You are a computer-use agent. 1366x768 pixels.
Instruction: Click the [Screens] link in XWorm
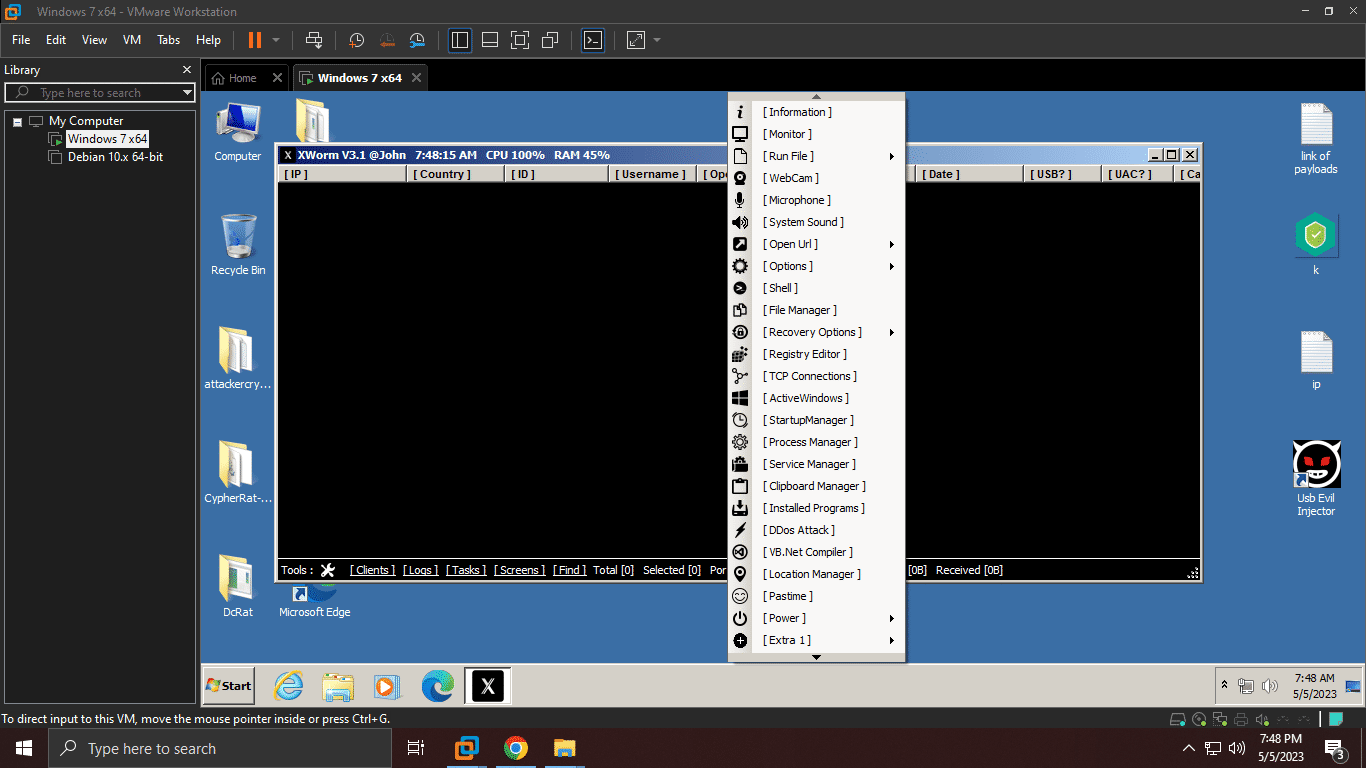point(519,570)
